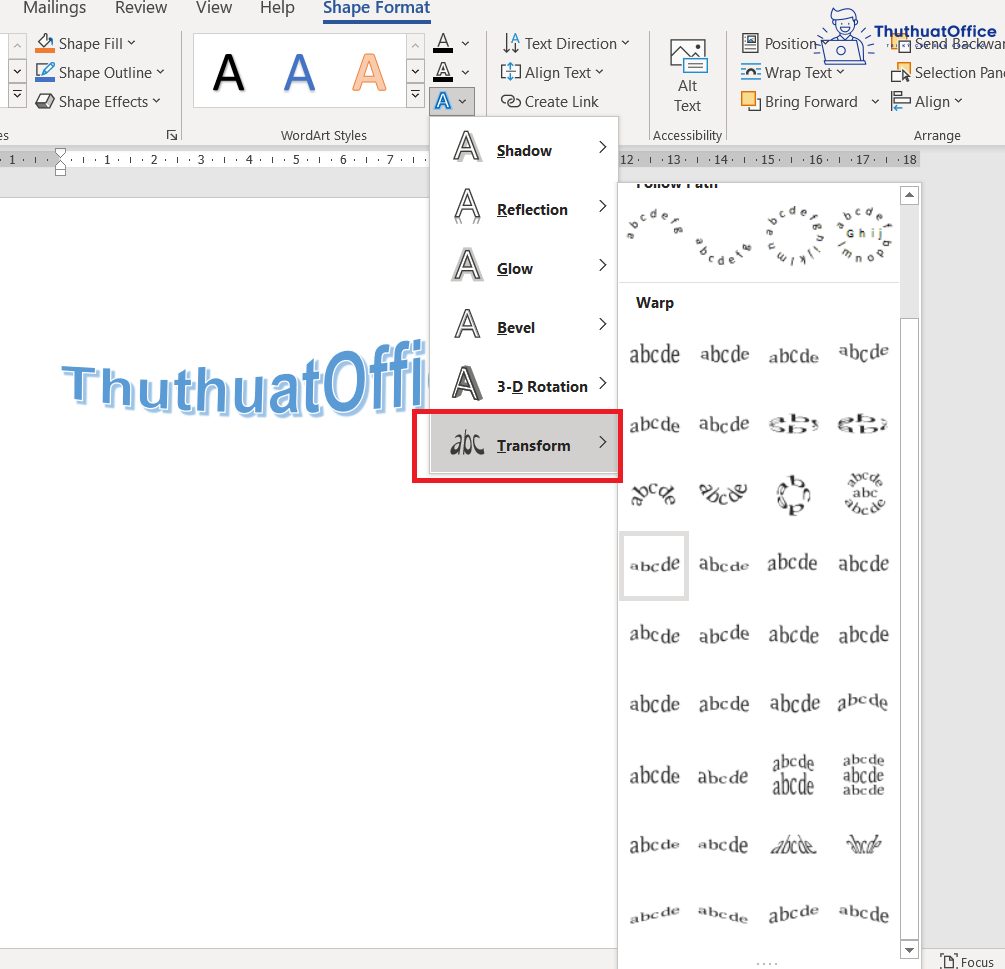The image size is (1005, 969).
Task: Switch to the Mailings tab
Action: (x=54, y=8)
